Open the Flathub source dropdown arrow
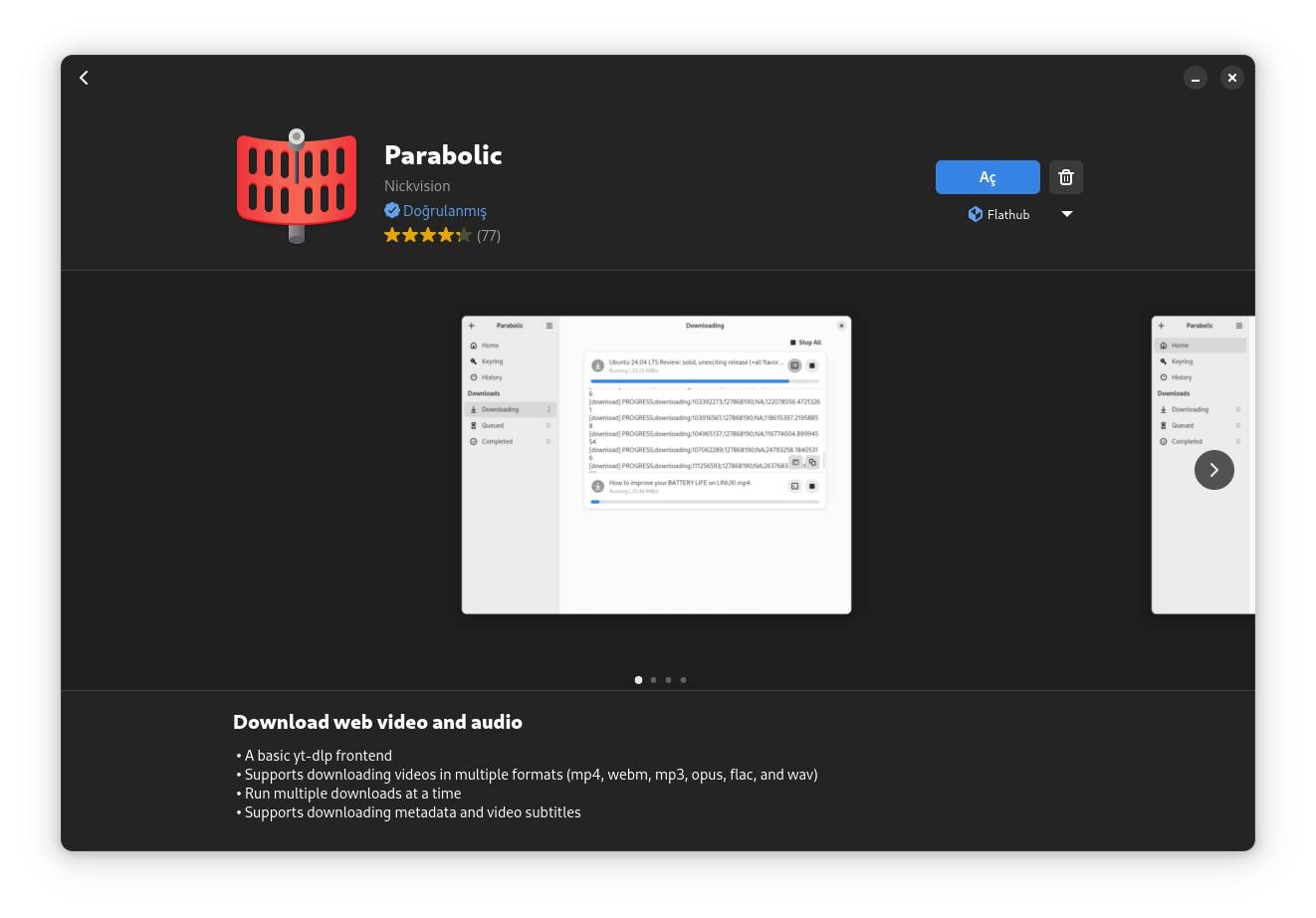 (1066, 214)
